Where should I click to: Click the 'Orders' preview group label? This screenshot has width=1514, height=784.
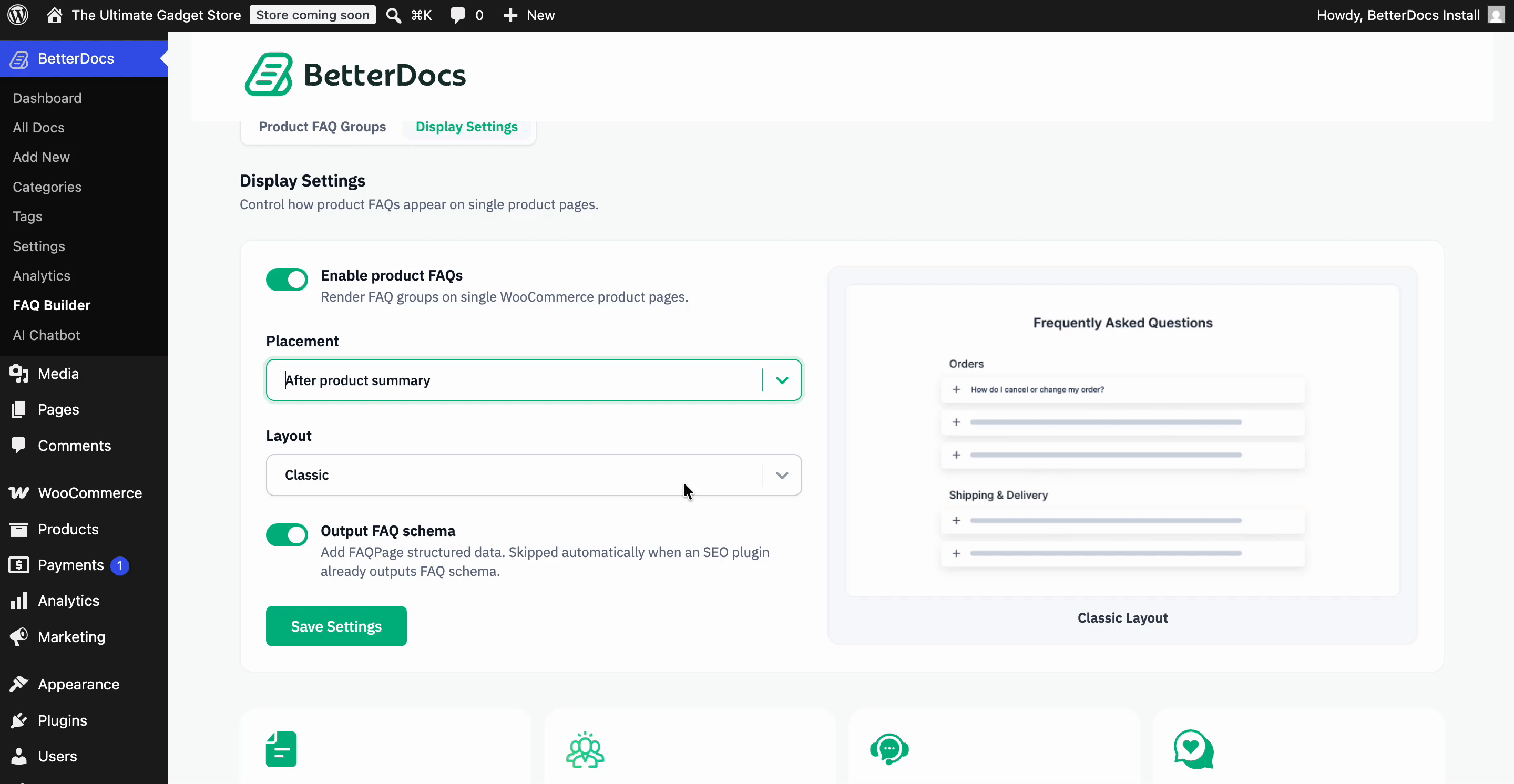pos(966,364)
